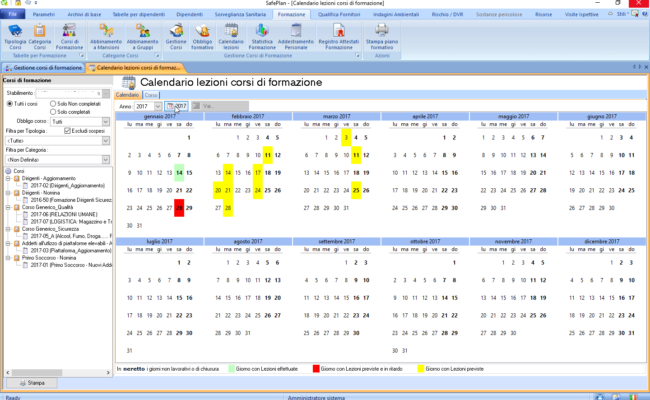Open Corsi di Formazione ribbon icon
Screen dimensions: 650x400
point(69,37)
